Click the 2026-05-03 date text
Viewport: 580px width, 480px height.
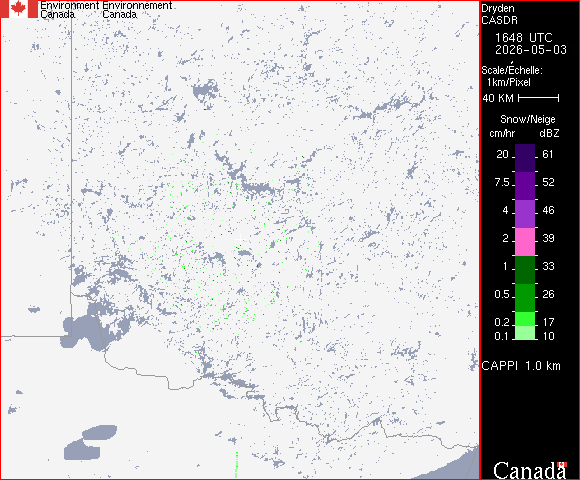point(531,50)
